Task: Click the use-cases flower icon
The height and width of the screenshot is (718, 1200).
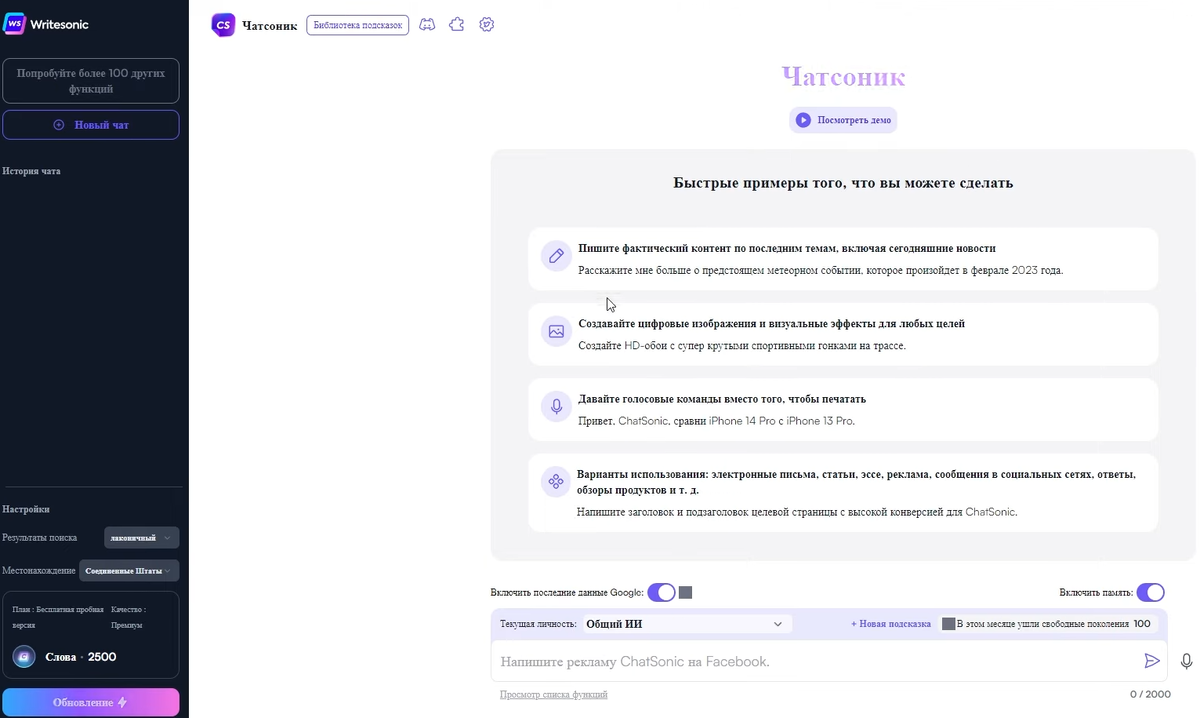Action: [554, 482]
